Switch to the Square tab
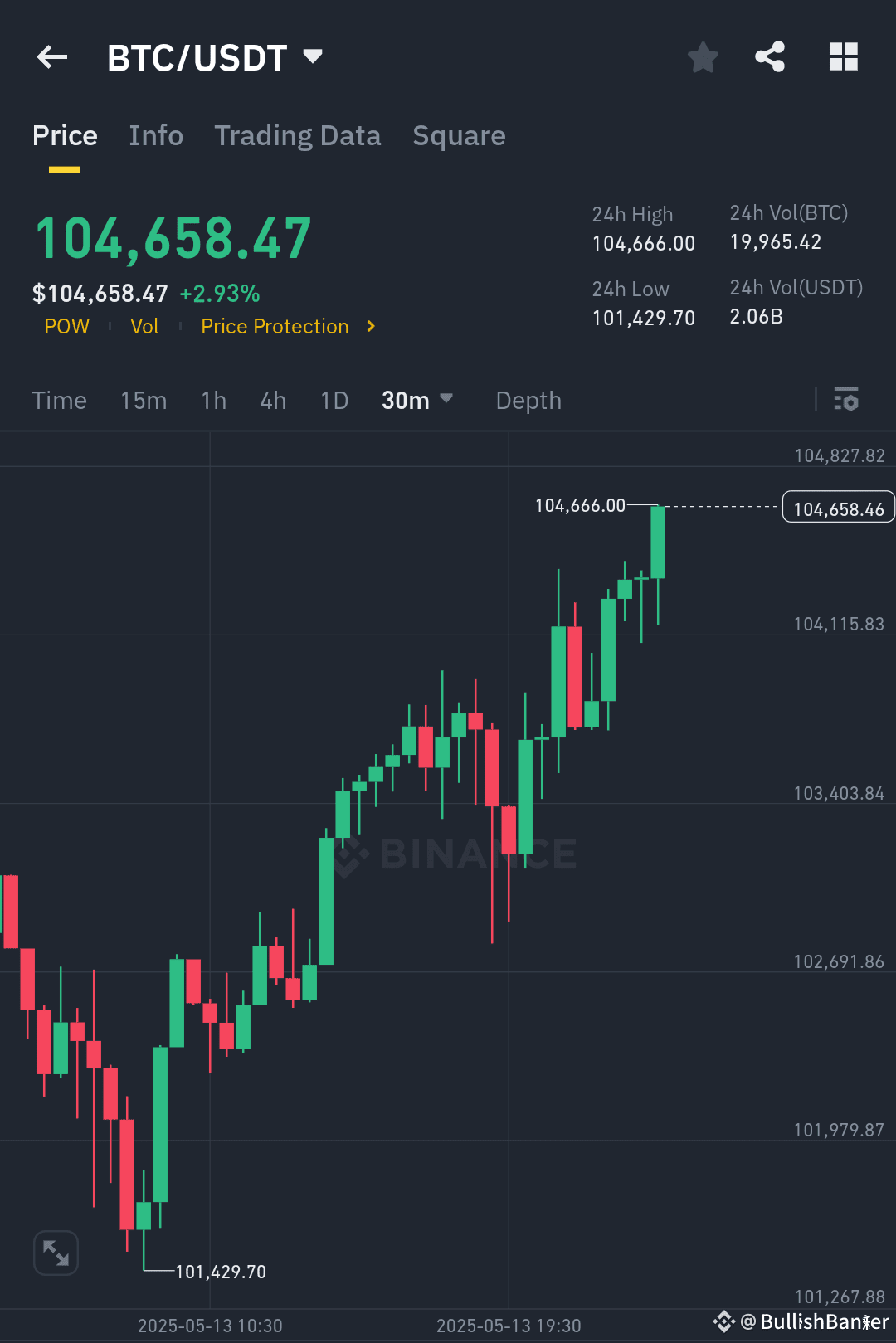The width and height of the screenshot is (896, 1343). pos(459,135)
